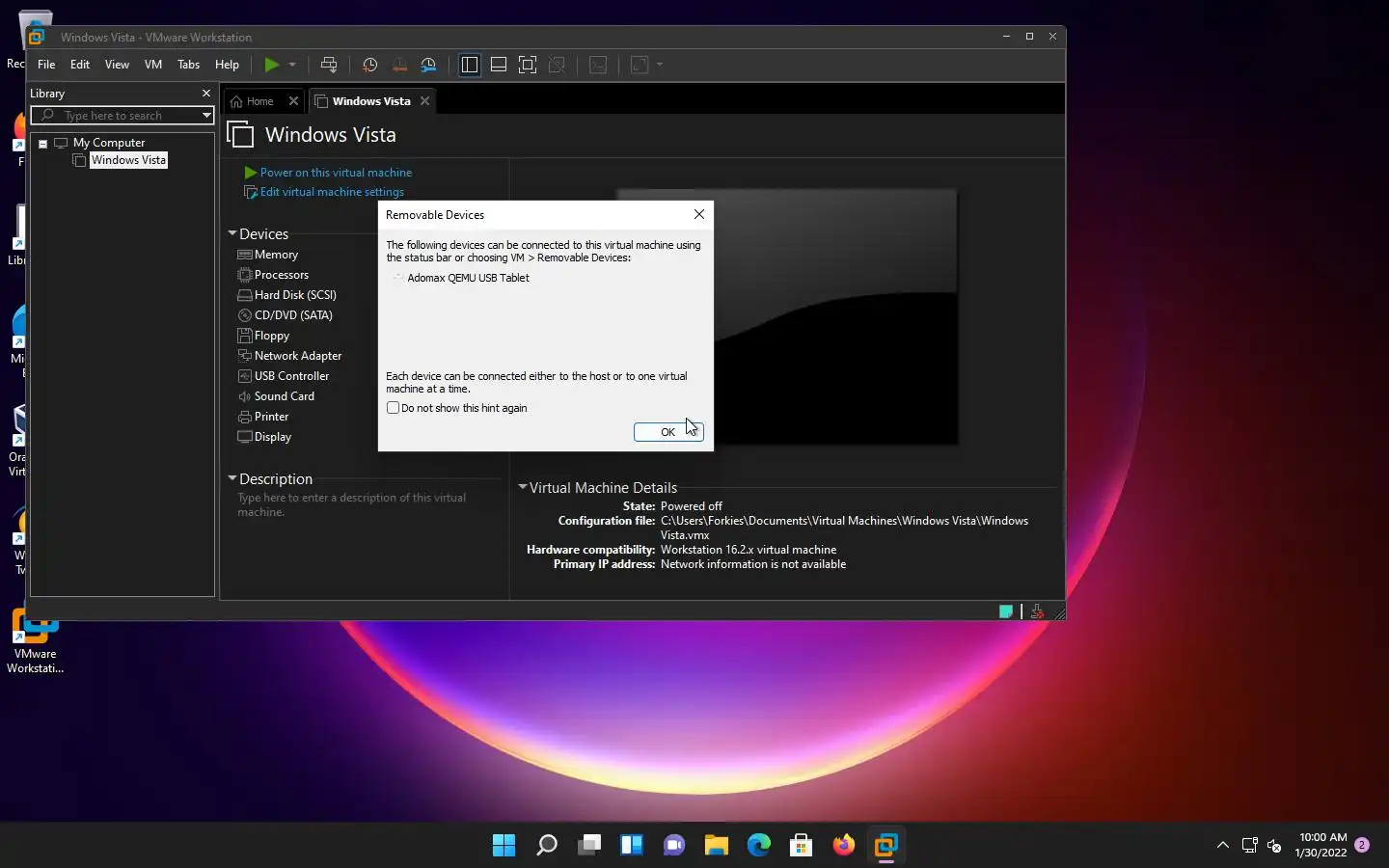Open the Edit menu
The height and width of the screenshot is (868, 1389).
(80, 65)
